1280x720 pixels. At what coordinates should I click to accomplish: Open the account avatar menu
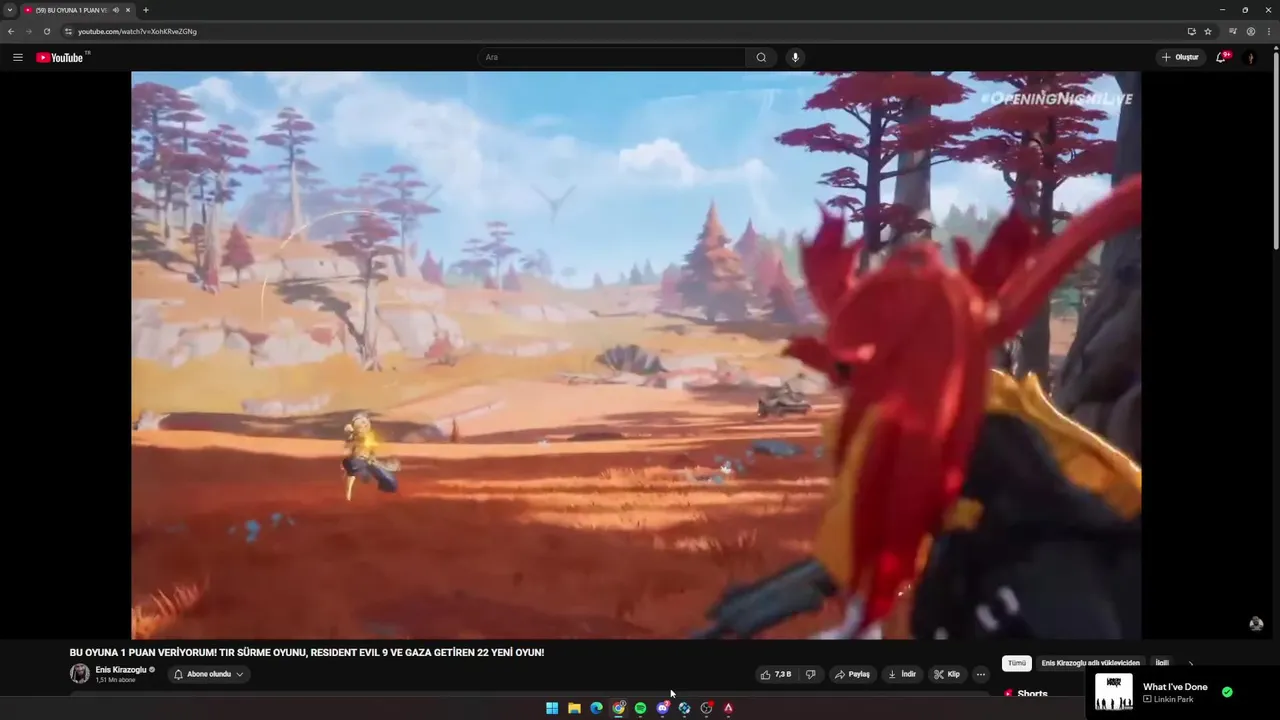click(1250, 57)
